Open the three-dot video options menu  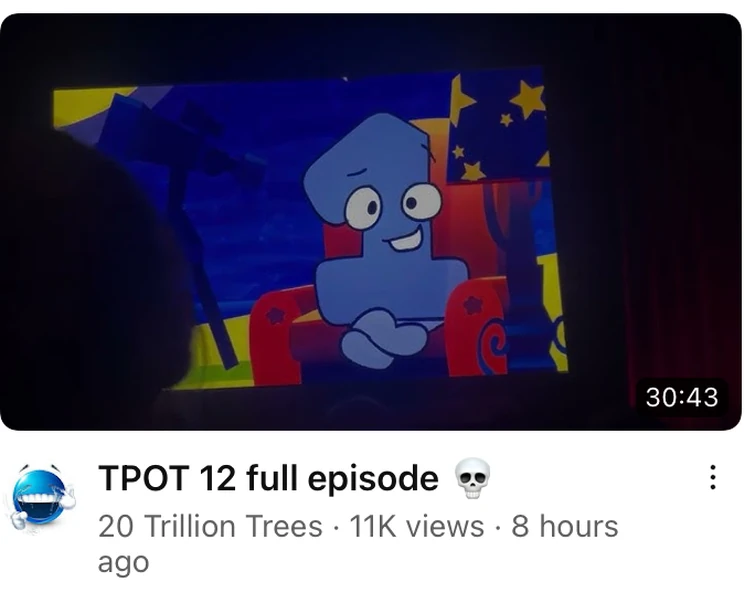click(713, 477)
